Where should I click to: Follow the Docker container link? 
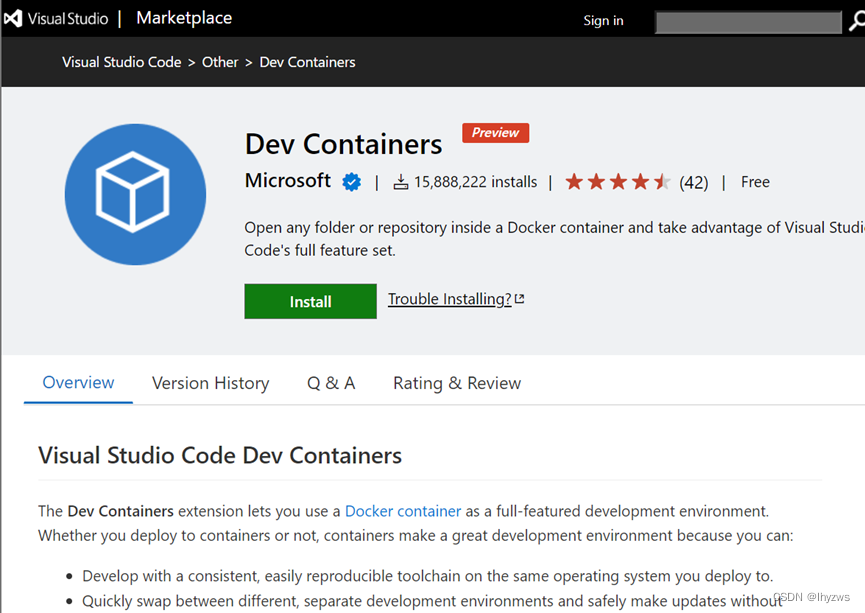tap(403, 511)
